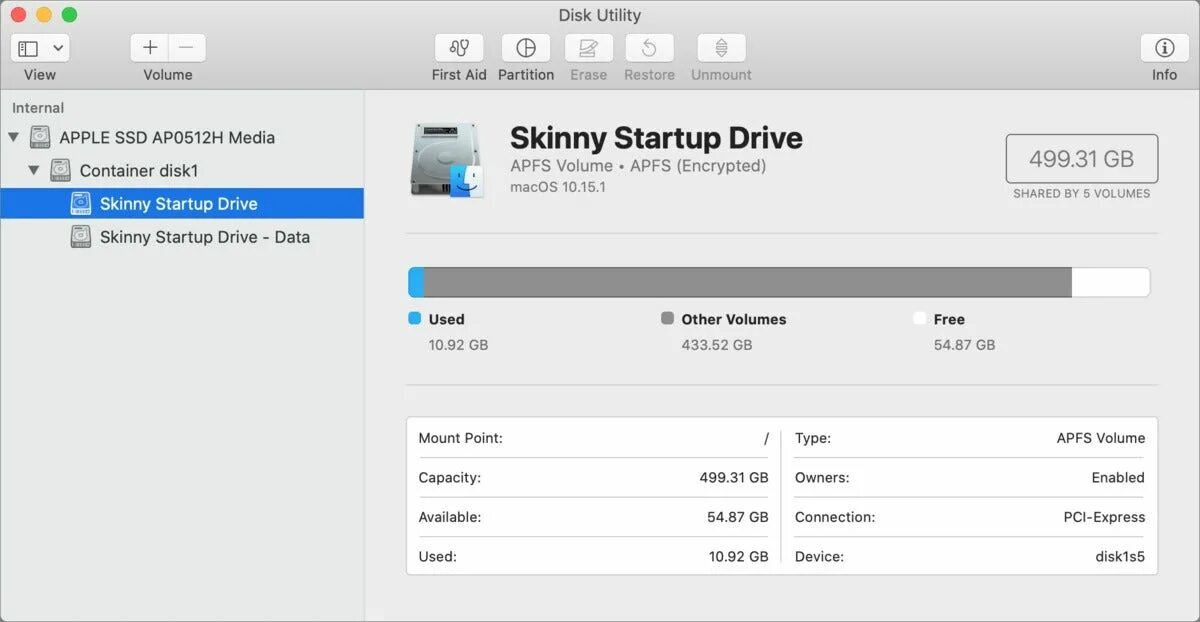Image resolution: width=1200 pixels, height=622 pixels.
Task: Click the blue Used segment of usage bar
Action: 416,282
